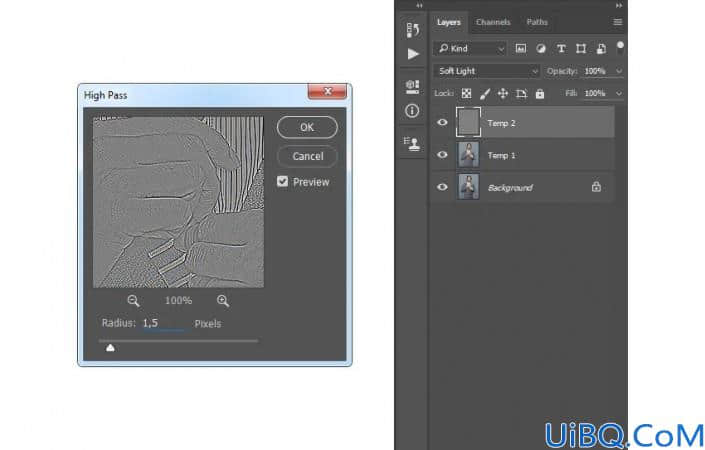Open the Kind filter dropdown
The width and height of the screenshot is (705, 450).
pos(470,49)
